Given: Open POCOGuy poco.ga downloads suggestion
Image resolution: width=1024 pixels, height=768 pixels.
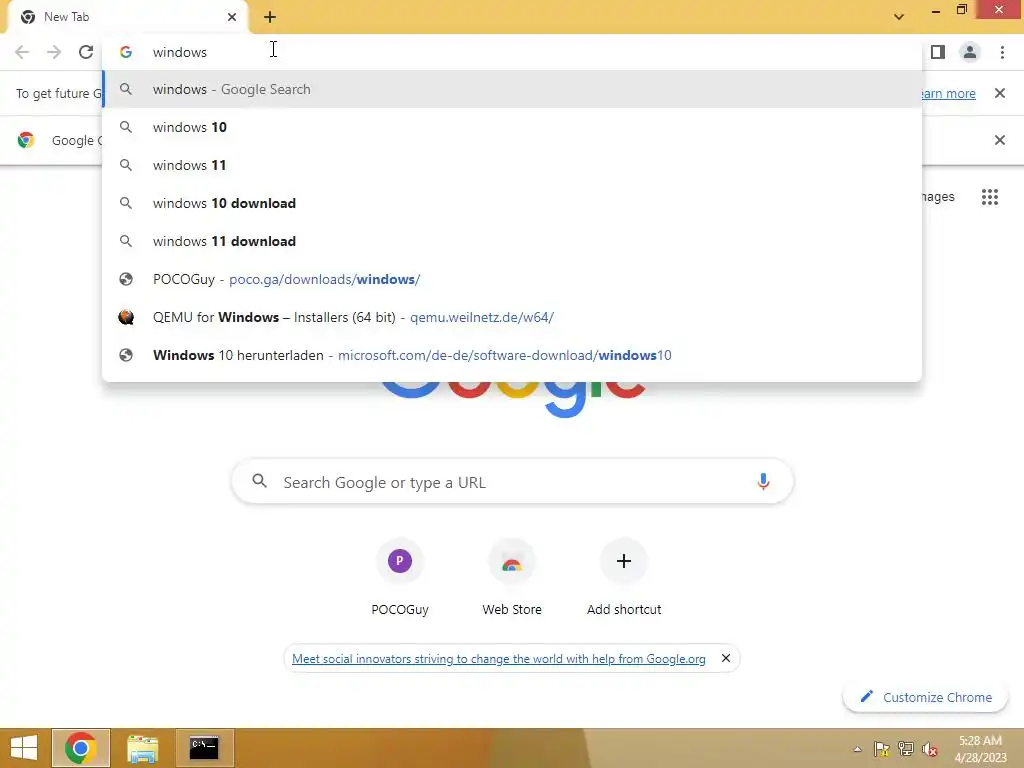Looking at the screenshot, I should [x=512, y=279].
